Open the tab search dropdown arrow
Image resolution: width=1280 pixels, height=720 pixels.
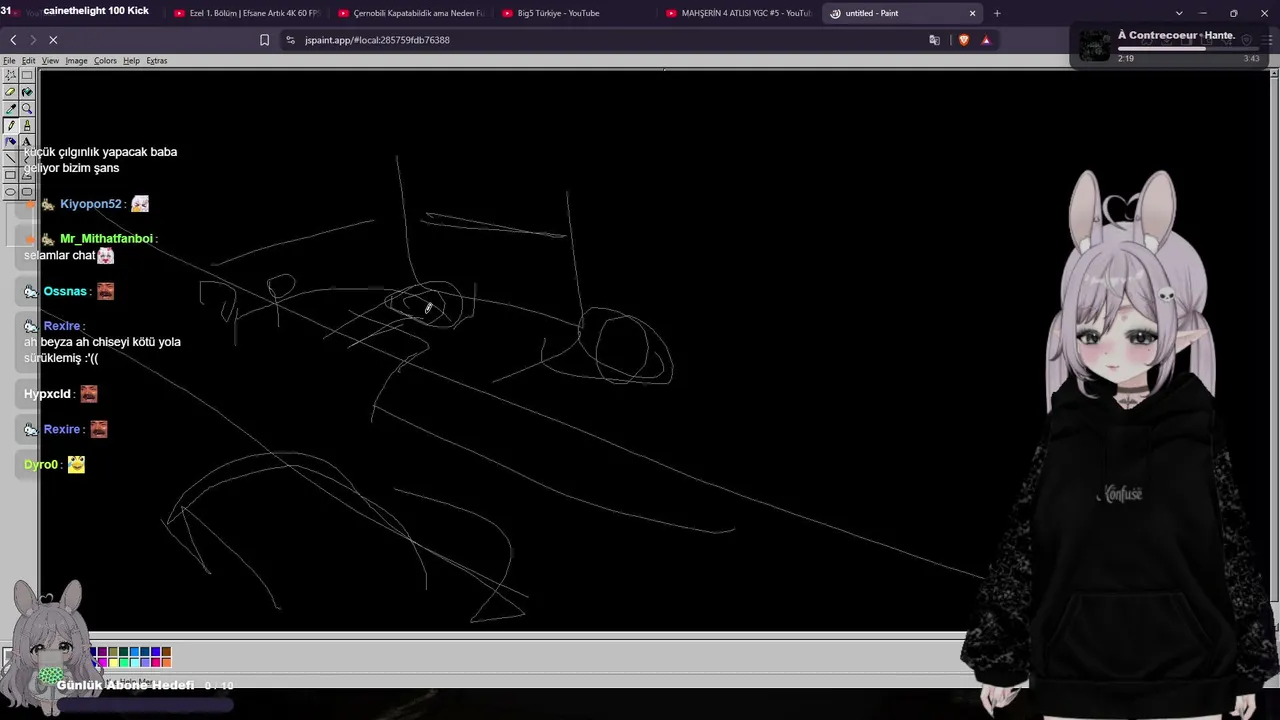1179,13
